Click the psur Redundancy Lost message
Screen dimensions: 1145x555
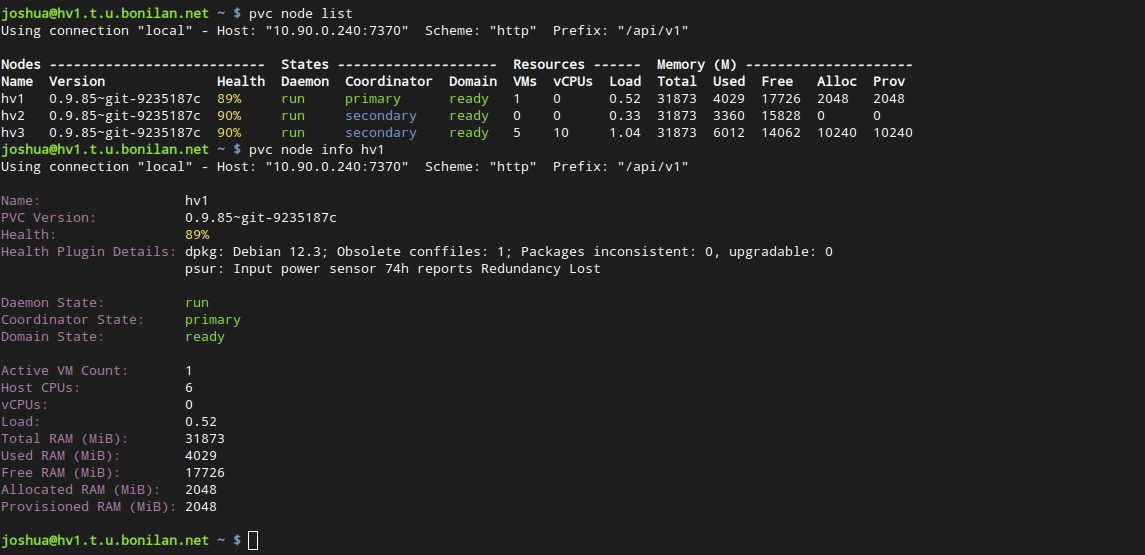393,268
